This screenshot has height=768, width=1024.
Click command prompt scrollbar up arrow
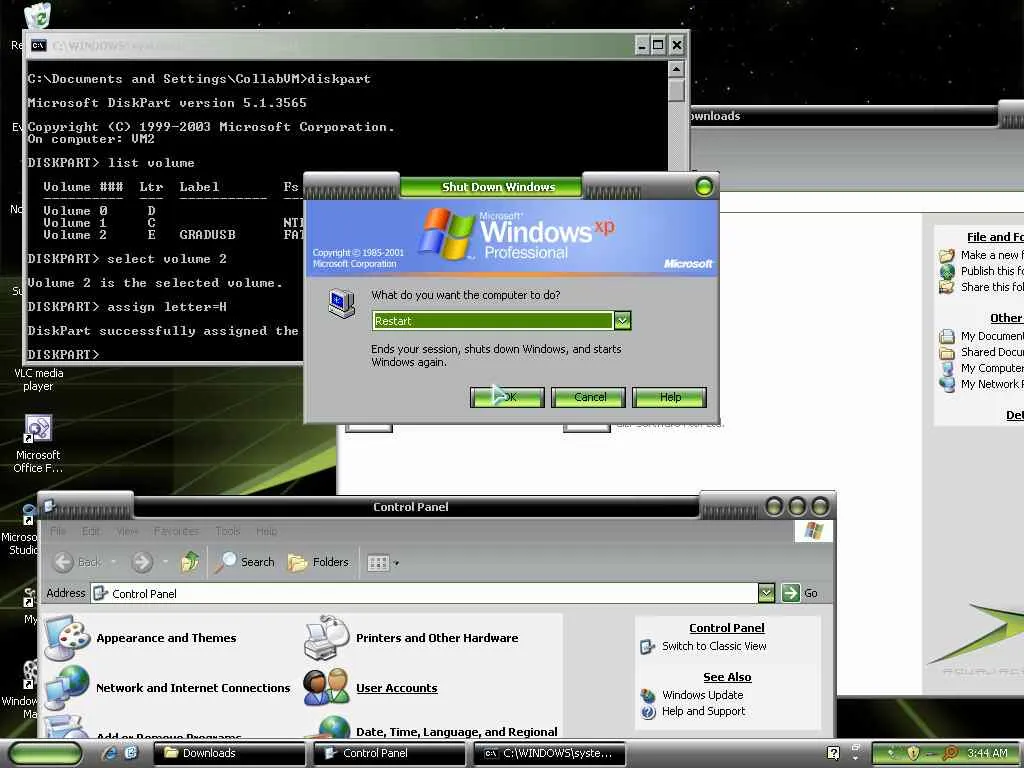pyautogui.click(x=677, y=69)
